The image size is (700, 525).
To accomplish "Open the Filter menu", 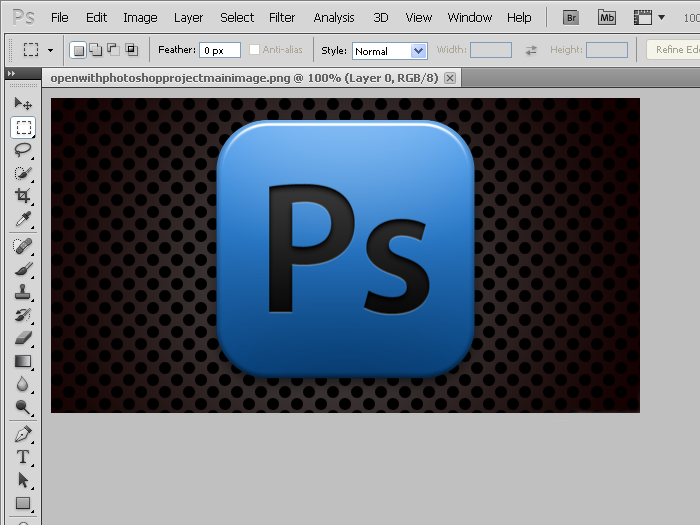I will (x=282, y=18).
